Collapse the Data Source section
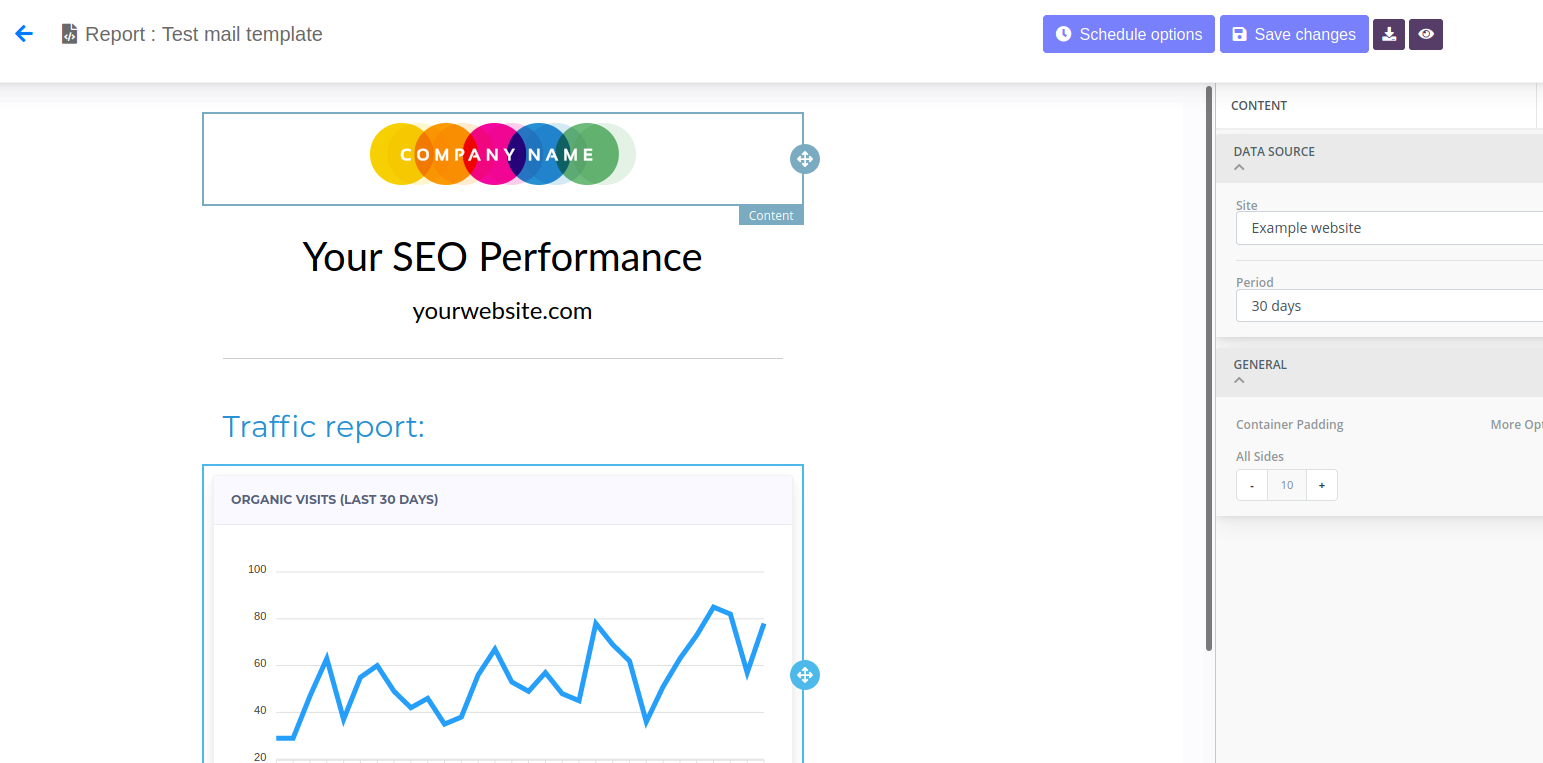 pyautogui.click(x=1240, y=167)
